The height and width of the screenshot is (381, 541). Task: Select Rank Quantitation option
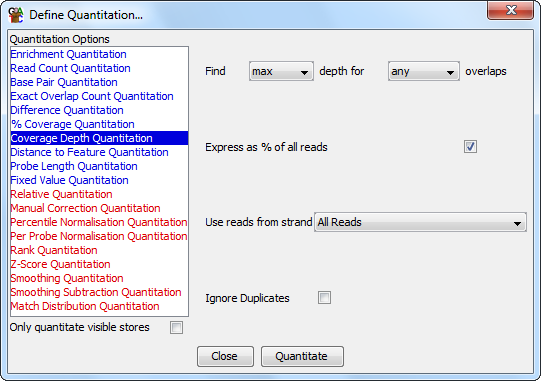tap(99, 250)
